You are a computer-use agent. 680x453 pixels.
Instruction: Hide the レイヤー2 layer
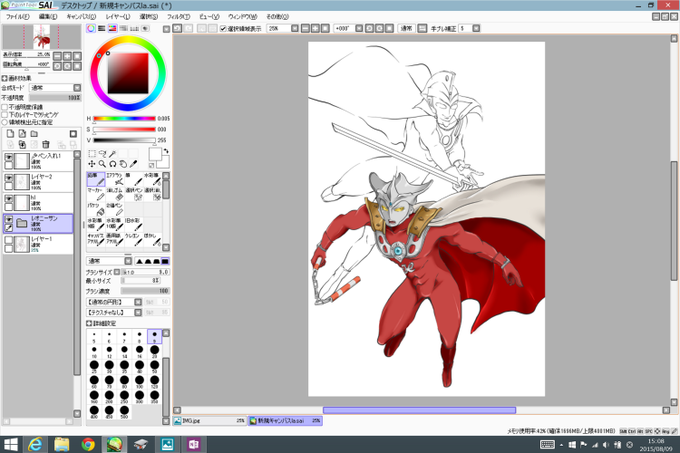click(x=8, y=178)
